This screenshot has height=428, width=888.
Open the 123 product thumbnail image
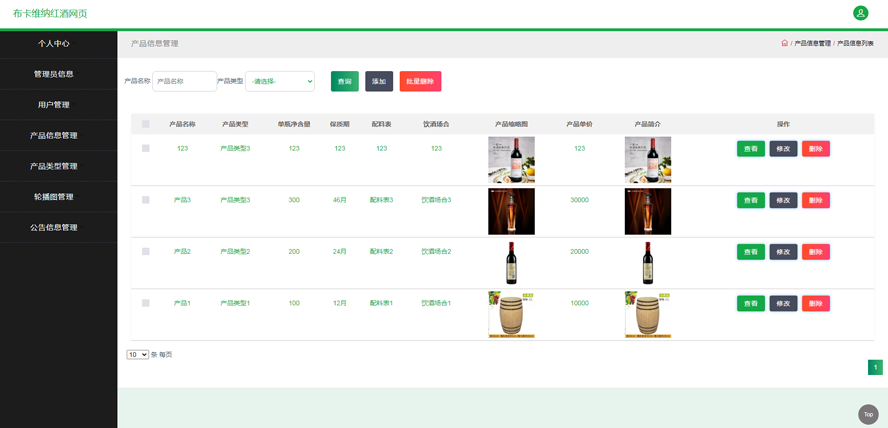coord(511,160)
